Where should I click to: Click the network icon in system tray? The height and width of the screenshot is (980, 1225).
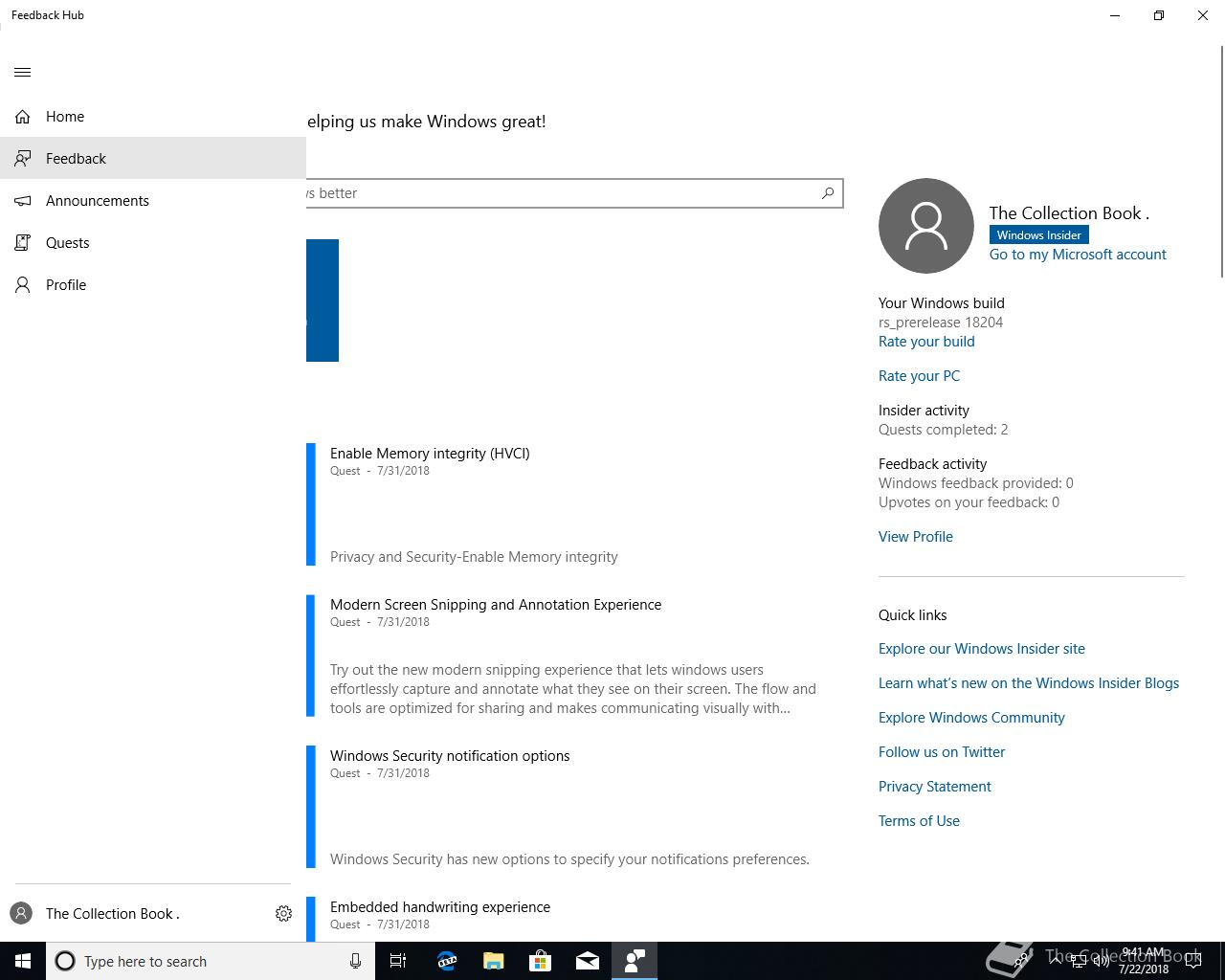(1078, 961)
